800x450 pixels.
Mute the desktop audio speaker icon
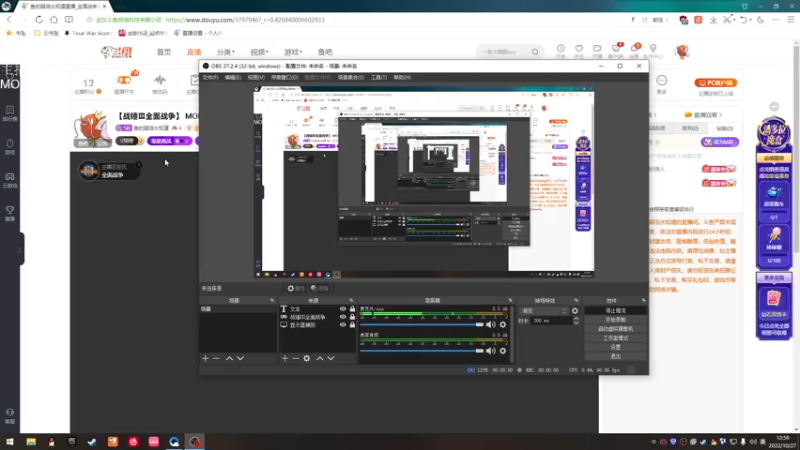coord(491,351)
